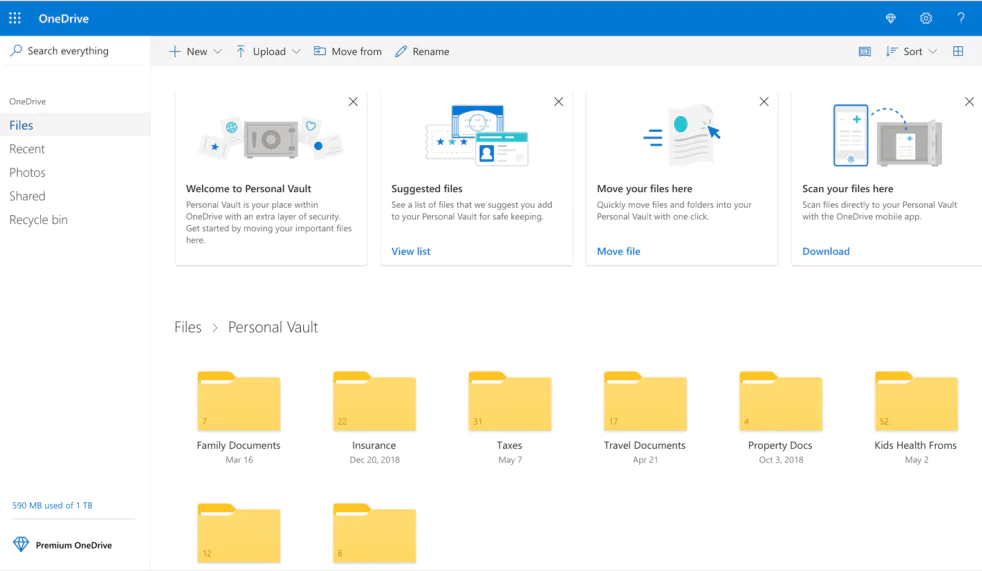Expand the New dropdown menu
982x571 pixels.
pyautogui.click(x=195, y=51)
